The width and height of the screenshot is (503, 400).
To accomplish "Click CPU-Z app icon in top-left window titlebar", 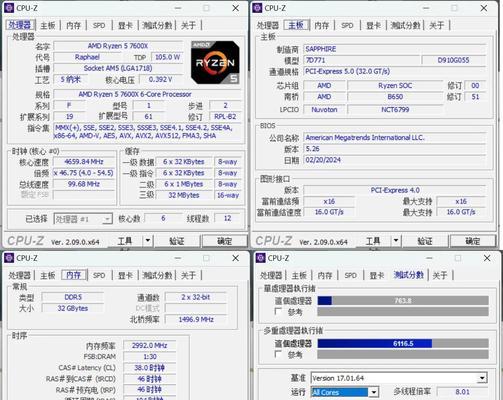I will pos(9,8).
